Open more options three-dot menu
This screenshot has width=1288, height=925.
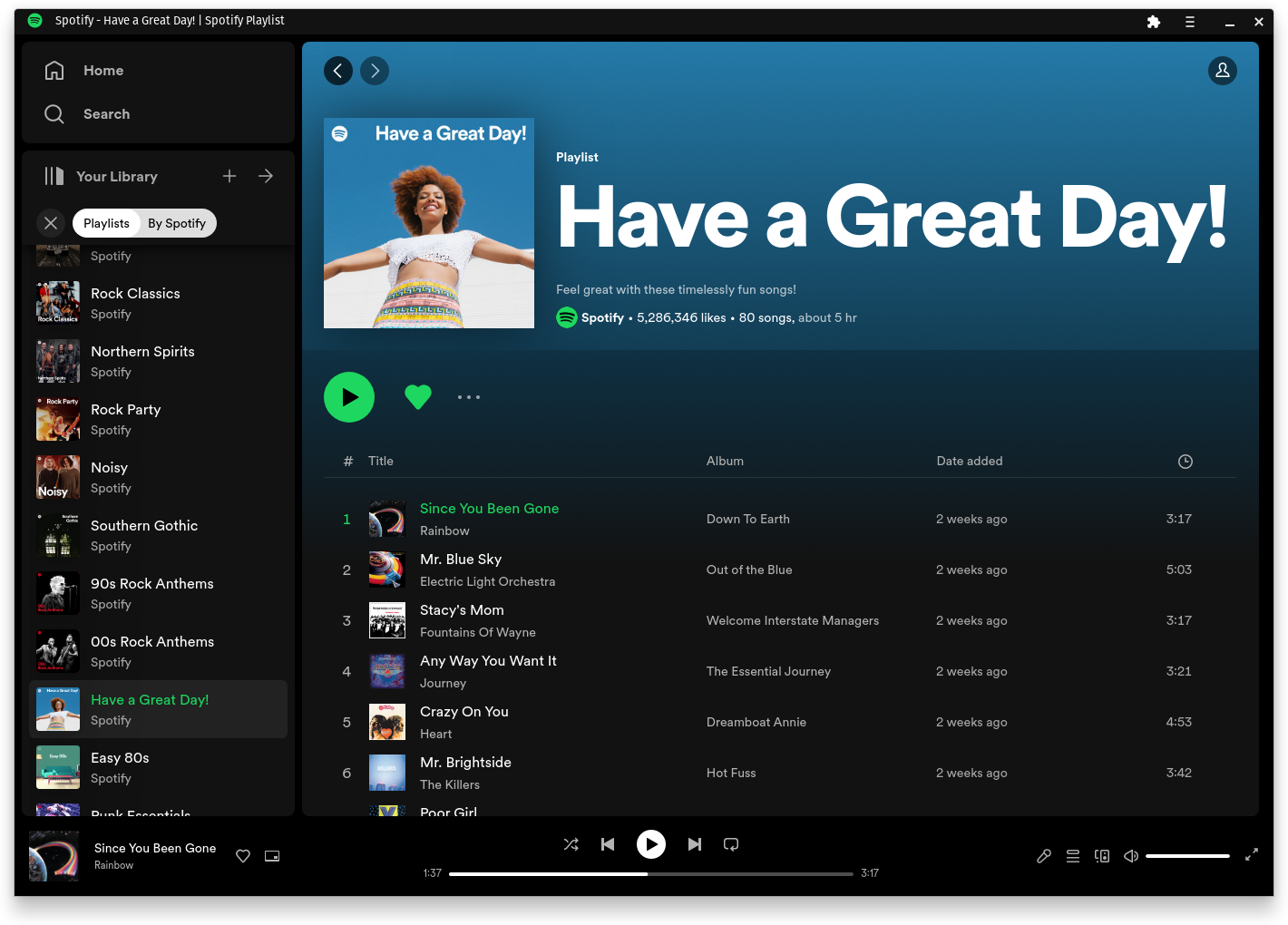[469, 397]
